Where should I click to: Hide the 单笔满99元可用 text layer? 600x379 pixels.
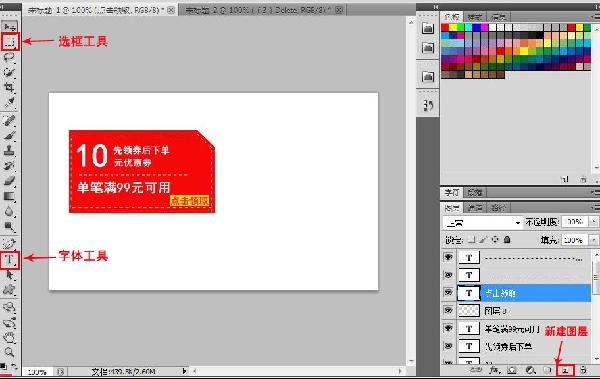(x=448, y=328)
